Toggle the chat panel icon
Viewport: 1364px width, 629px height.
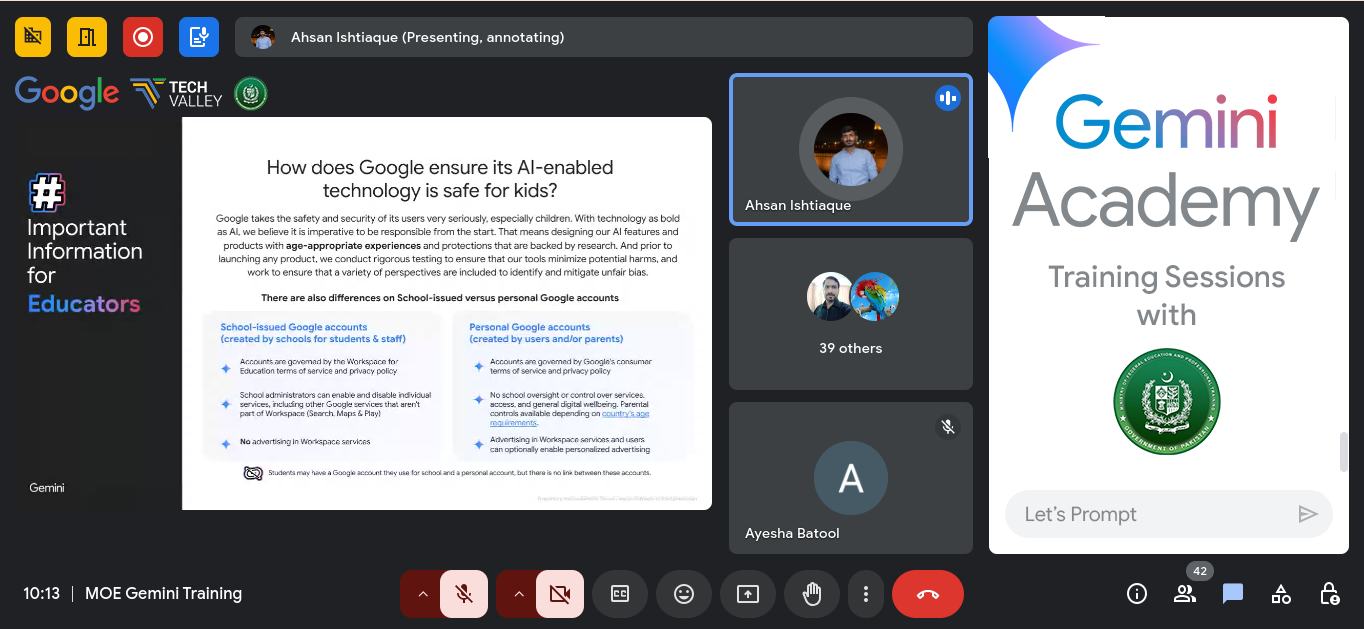(x=1233, y=594)
